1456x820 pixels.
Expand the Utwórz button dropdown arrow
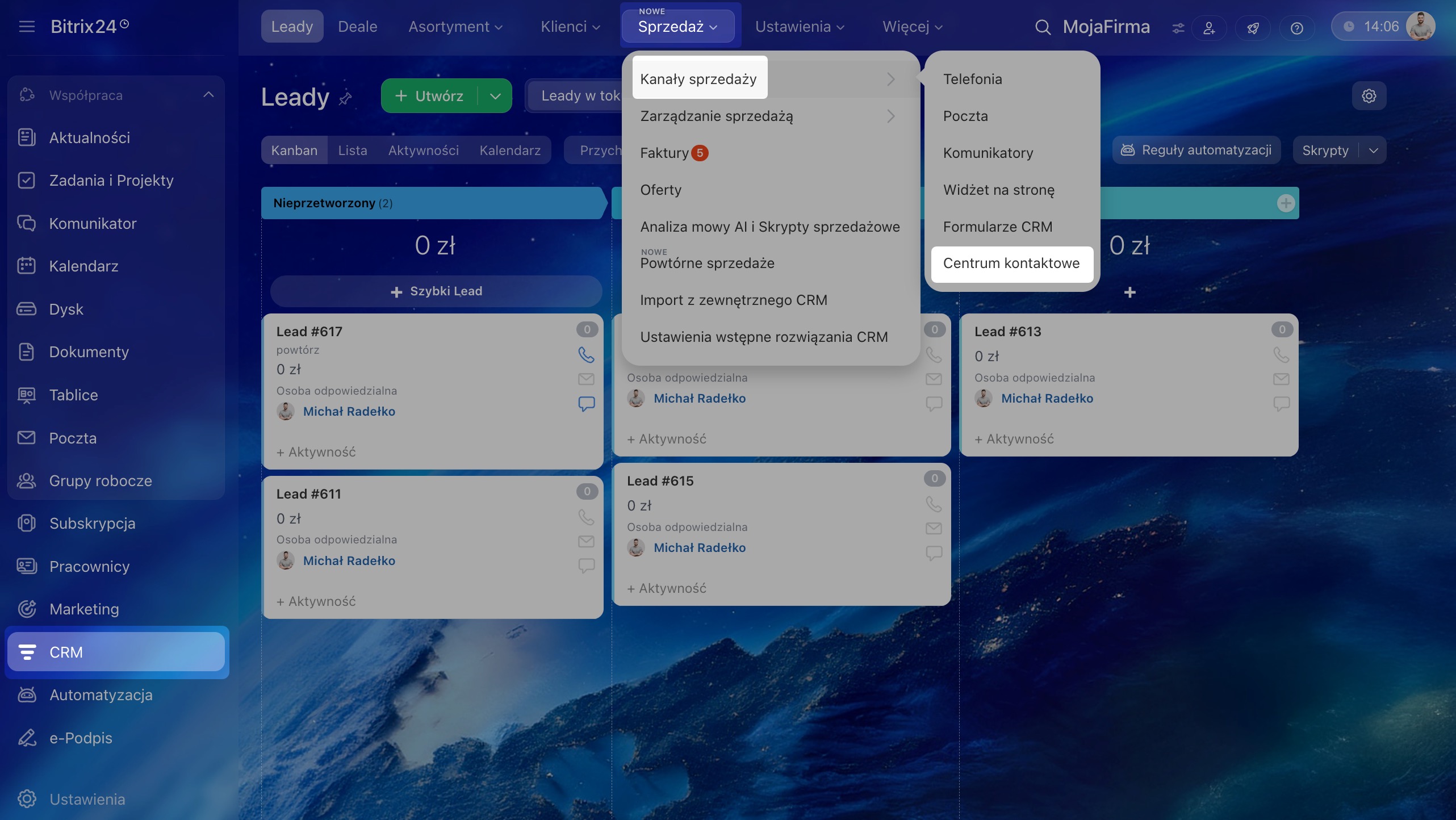tap(495, 96)
